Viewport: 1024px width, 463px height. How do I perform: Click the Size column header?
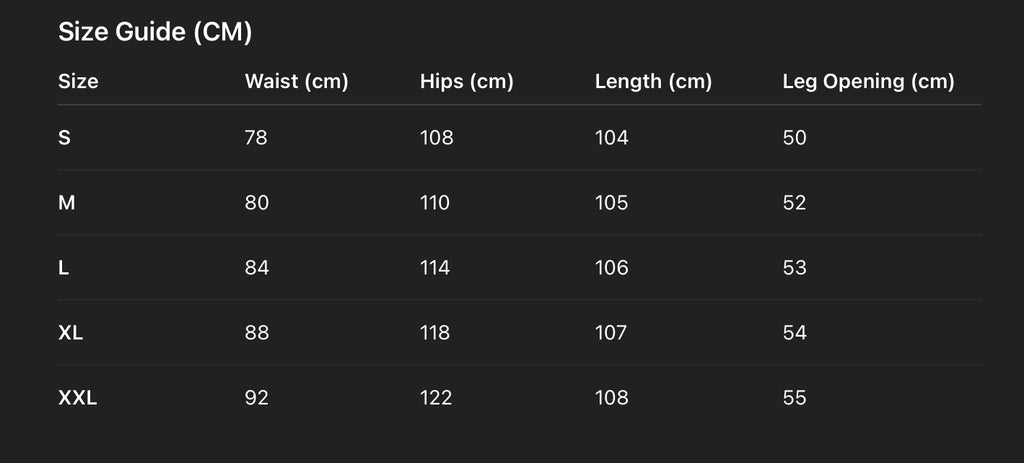click(78, 82)
